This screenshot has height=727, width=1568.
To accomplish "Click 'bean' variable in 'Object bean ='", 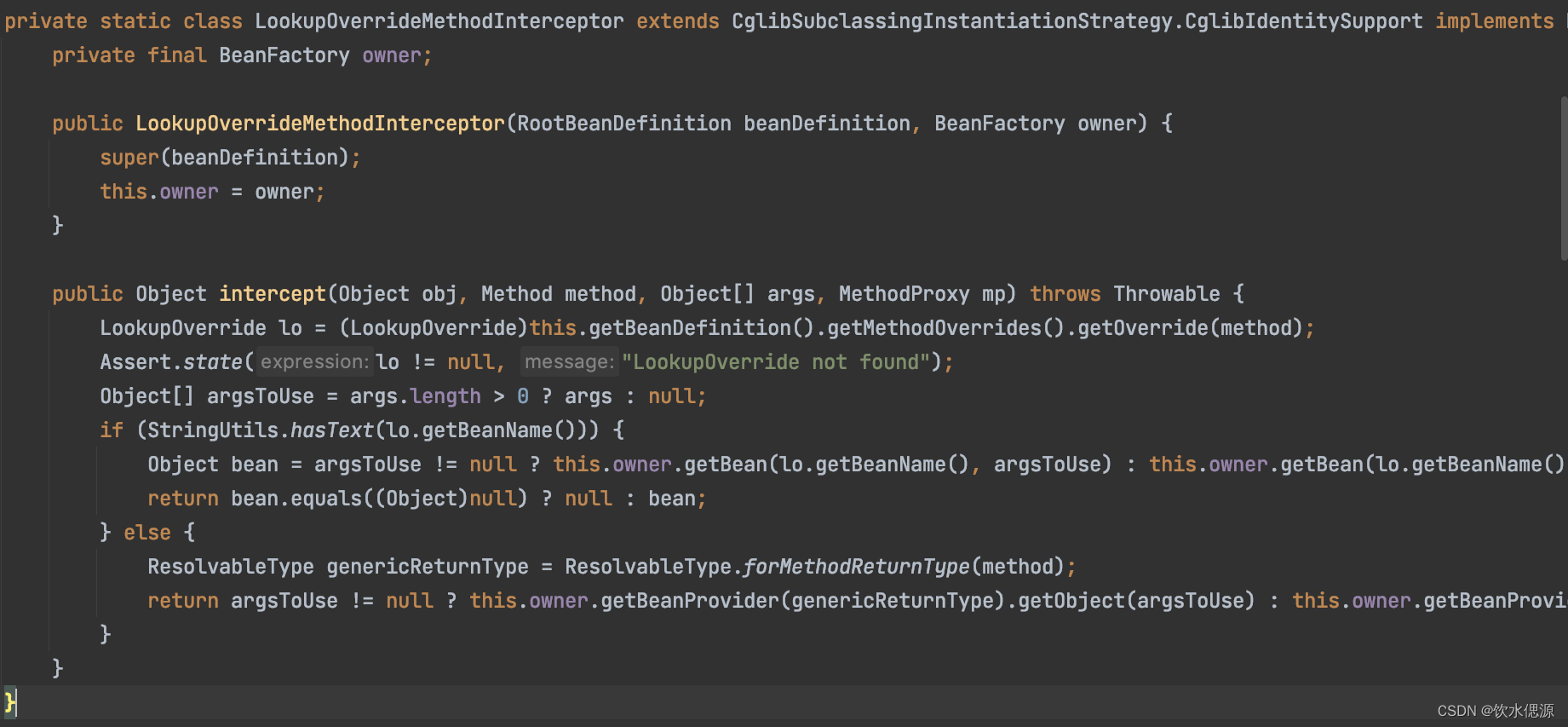I will click(255, 464).
